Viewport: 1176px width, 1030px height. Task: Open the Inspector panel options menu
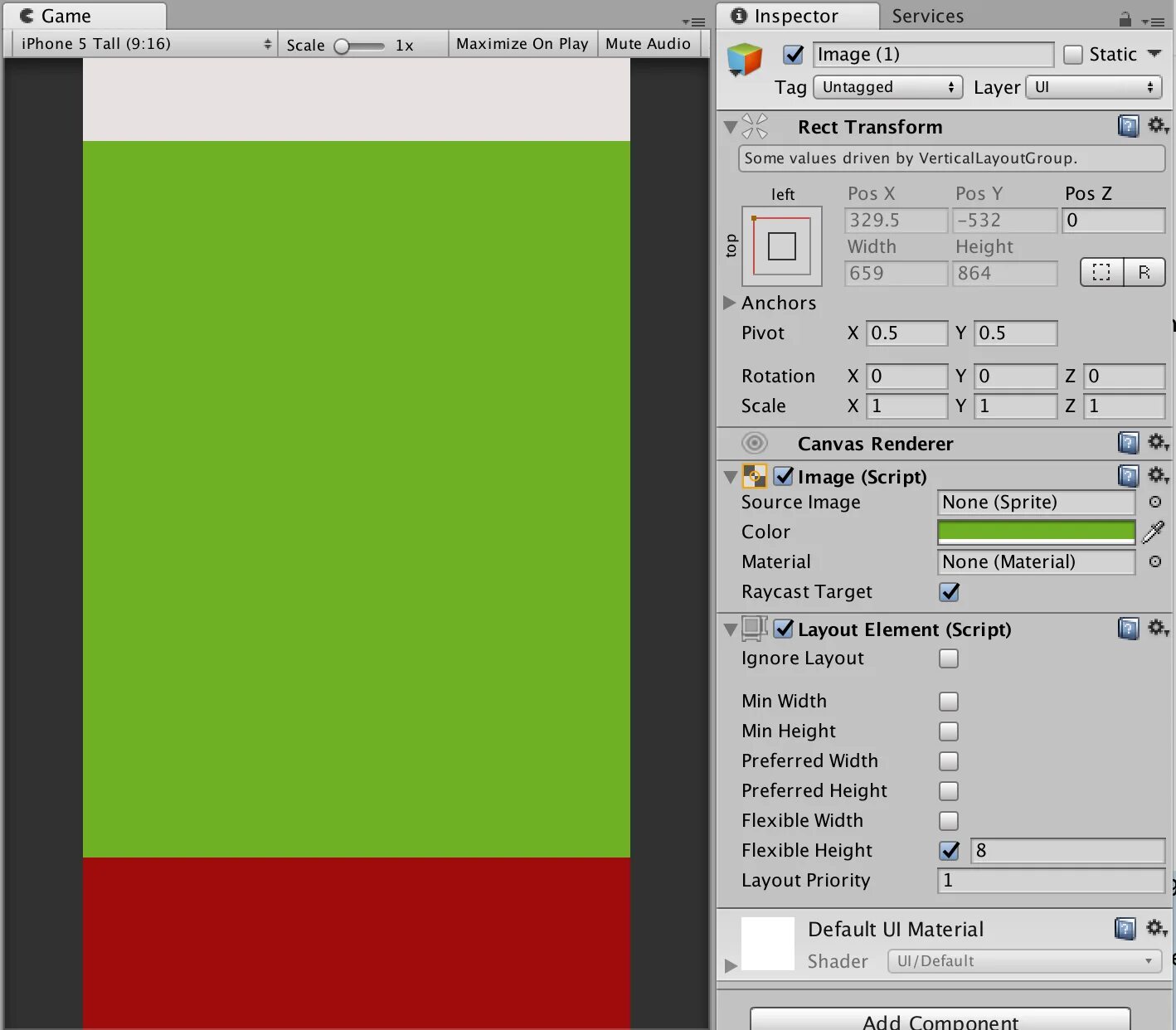point(1153,22)
